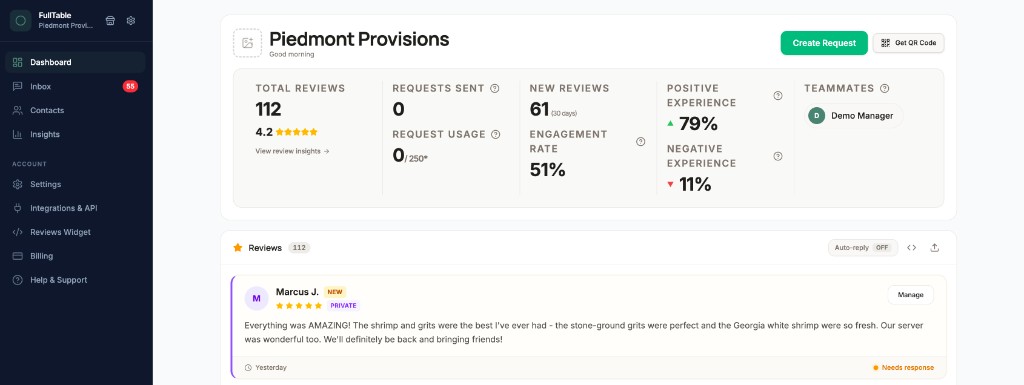The image size is (1024, 385).
Task: Click the 61 new reviews value
Action: pos(539,110)
